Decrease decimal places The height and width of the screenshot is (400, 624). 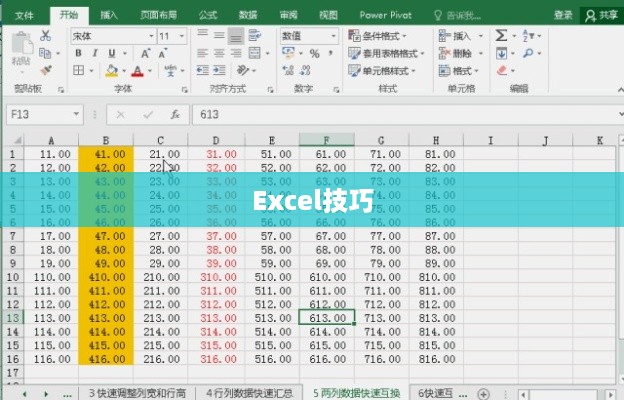coord(305,70)
